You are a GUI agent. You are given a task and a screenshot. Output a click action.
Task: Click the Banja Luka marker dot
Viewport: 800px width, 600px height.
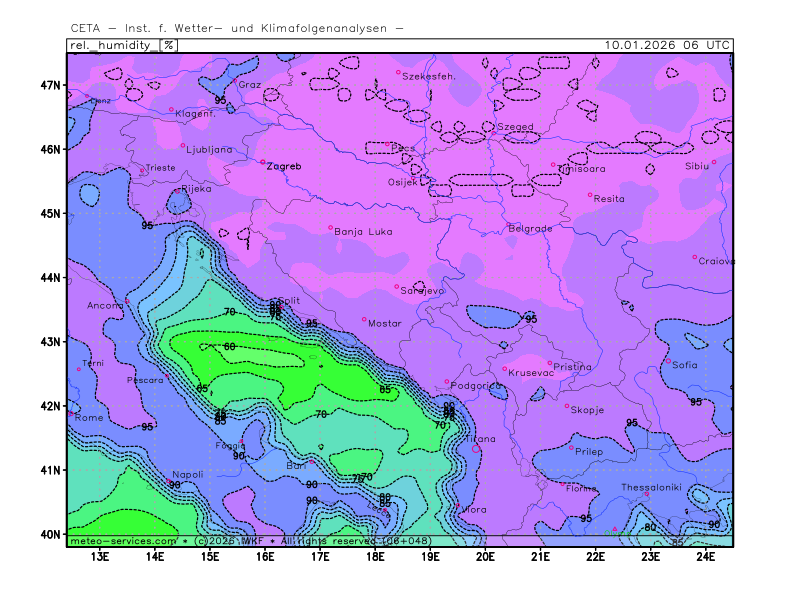pos(330,227)
